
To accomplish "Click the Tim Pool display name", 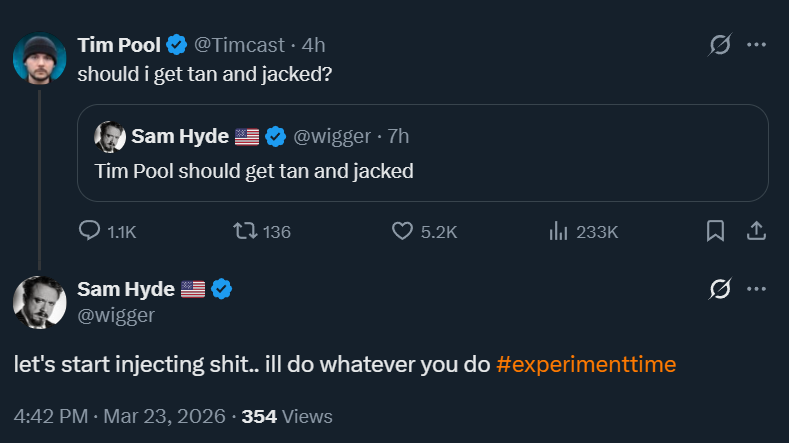I will pyautogui.click(x=119, y=45).
